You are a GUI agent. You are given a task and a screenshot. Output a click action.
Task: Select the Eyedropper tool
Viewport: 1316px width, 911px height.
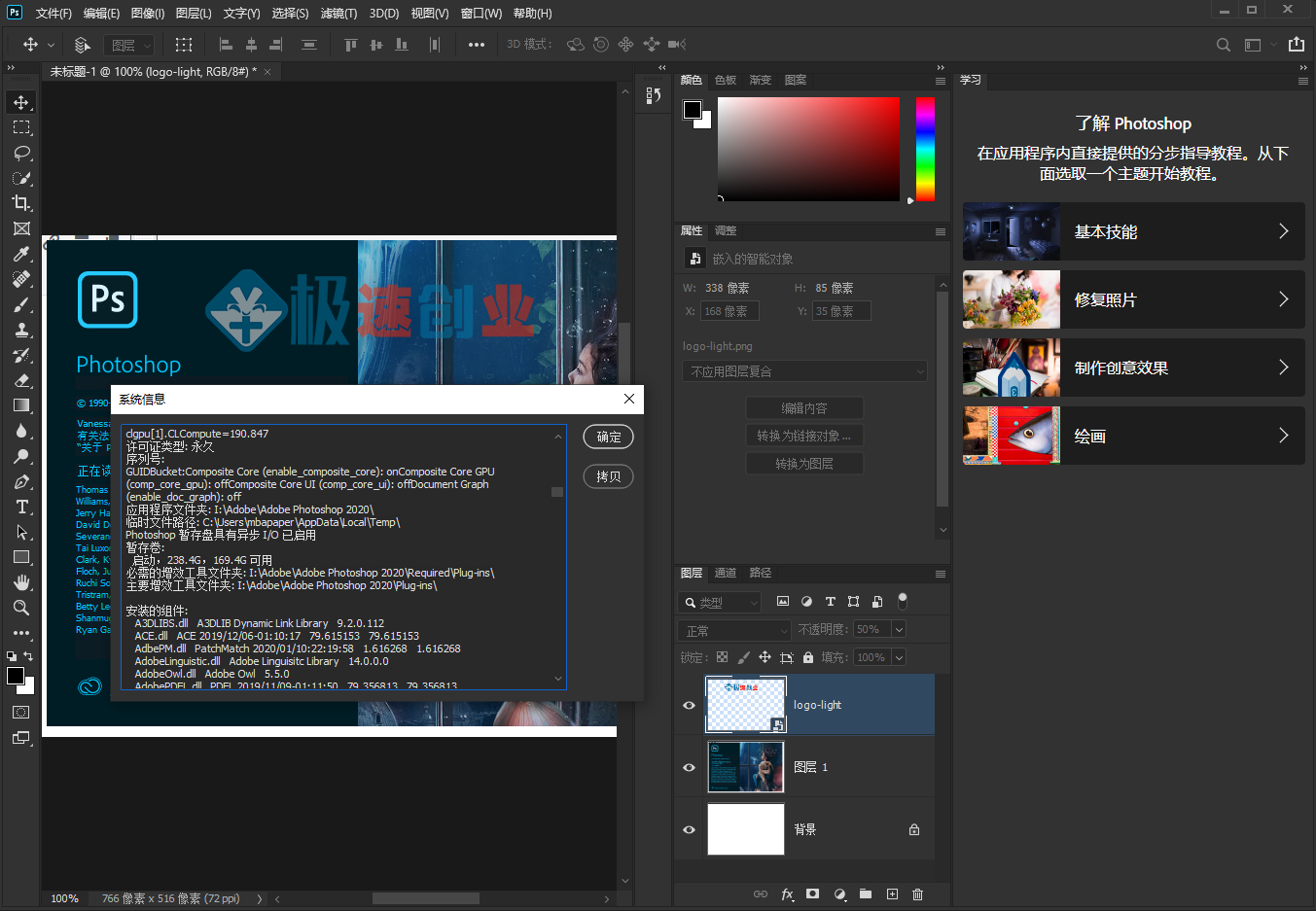coord(20,254)
